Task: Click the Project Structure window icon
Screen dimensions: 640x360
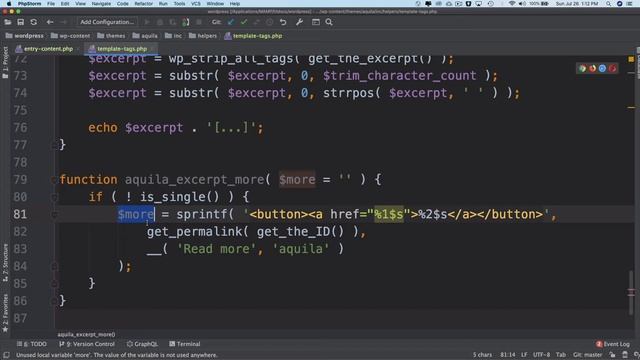Action: pos(316,22)
